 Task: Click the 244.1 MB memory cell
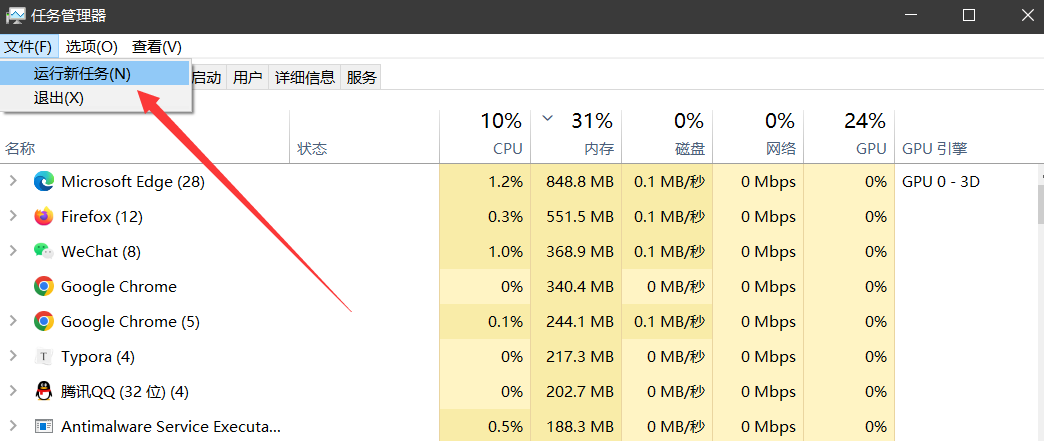tap(577, 322)
